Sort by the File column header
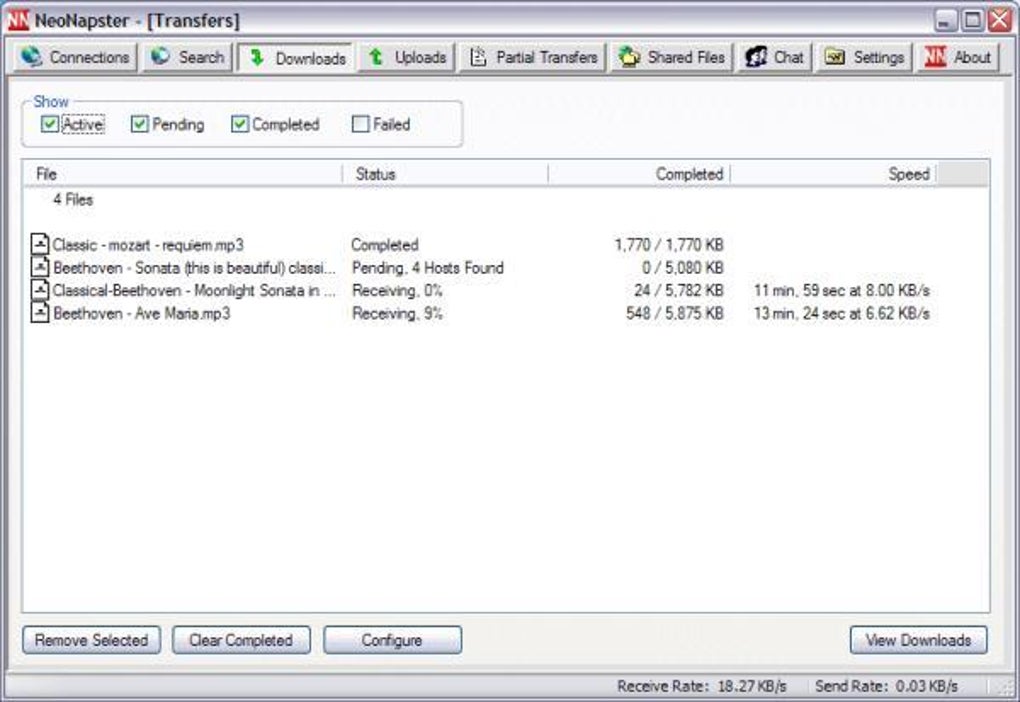 coord(183,174)
